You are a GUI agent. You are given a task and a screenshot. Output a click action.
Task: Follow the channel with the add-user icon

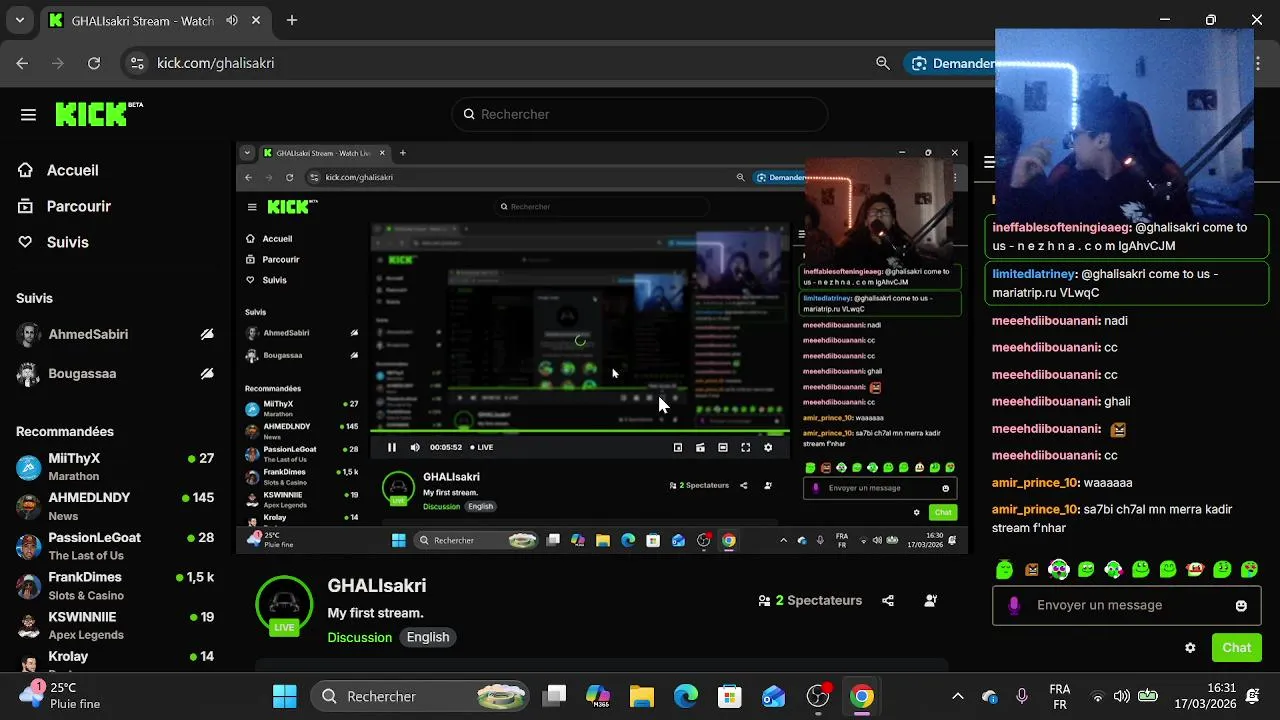[931, 601]
